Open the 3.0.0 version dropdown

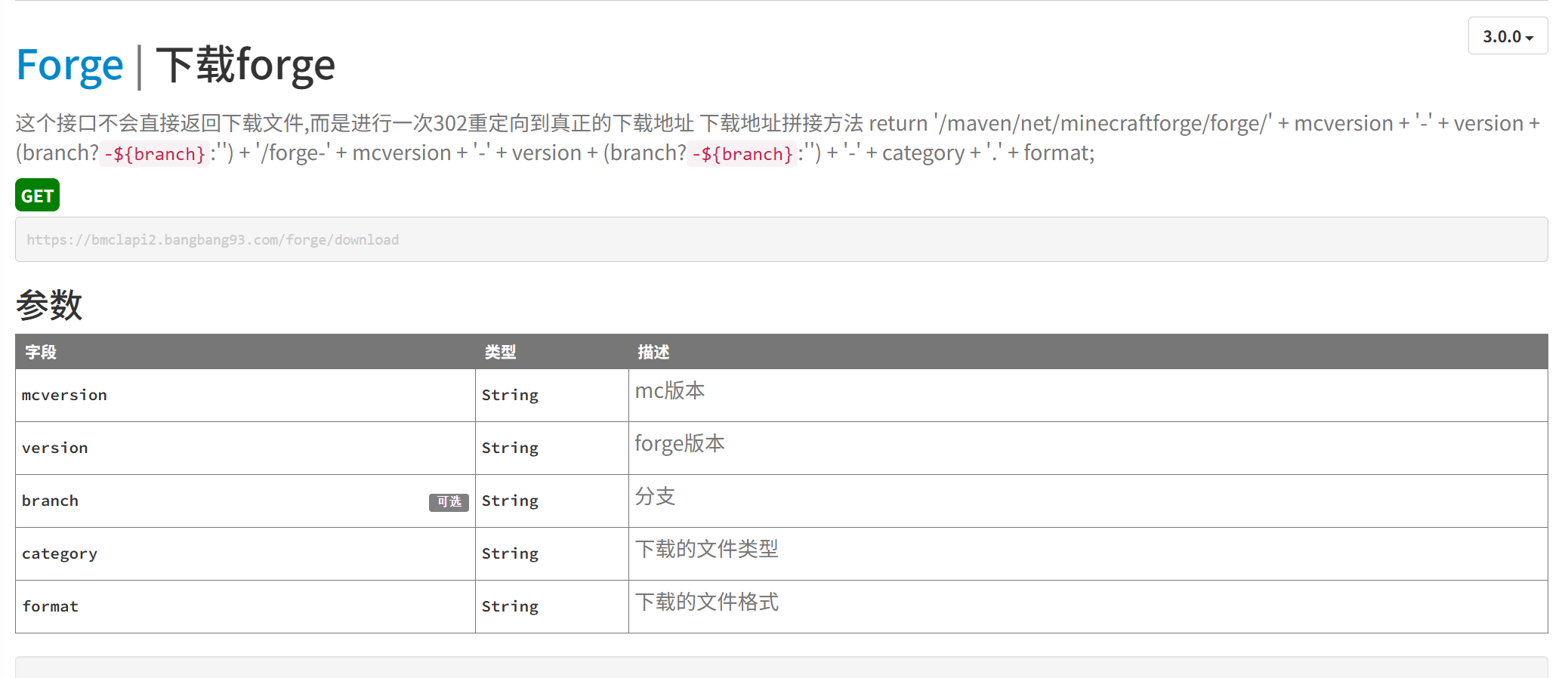tap(1508, 36)
